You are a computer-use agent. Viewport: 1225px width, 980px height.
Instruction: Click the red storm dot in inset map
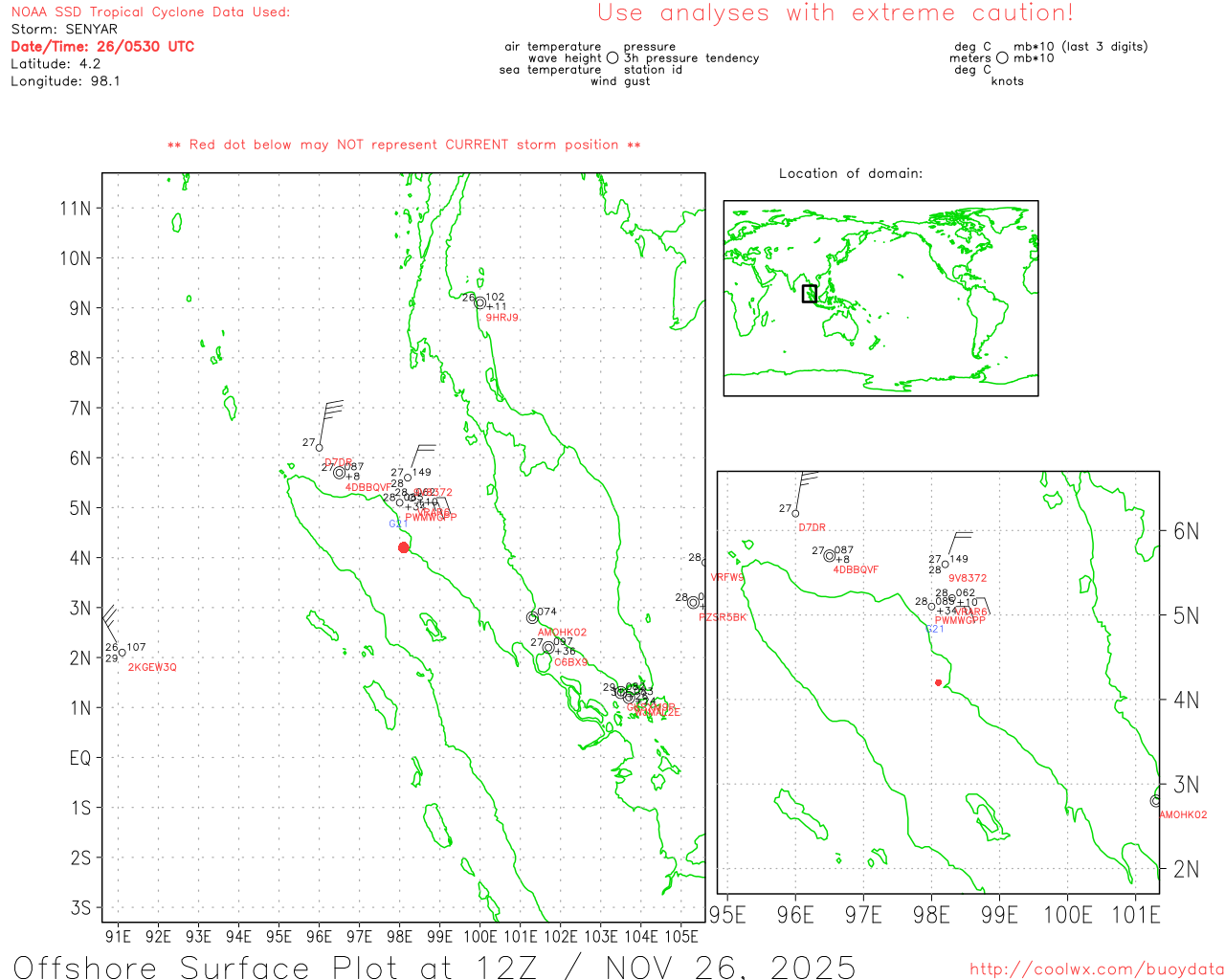(938, 682)
